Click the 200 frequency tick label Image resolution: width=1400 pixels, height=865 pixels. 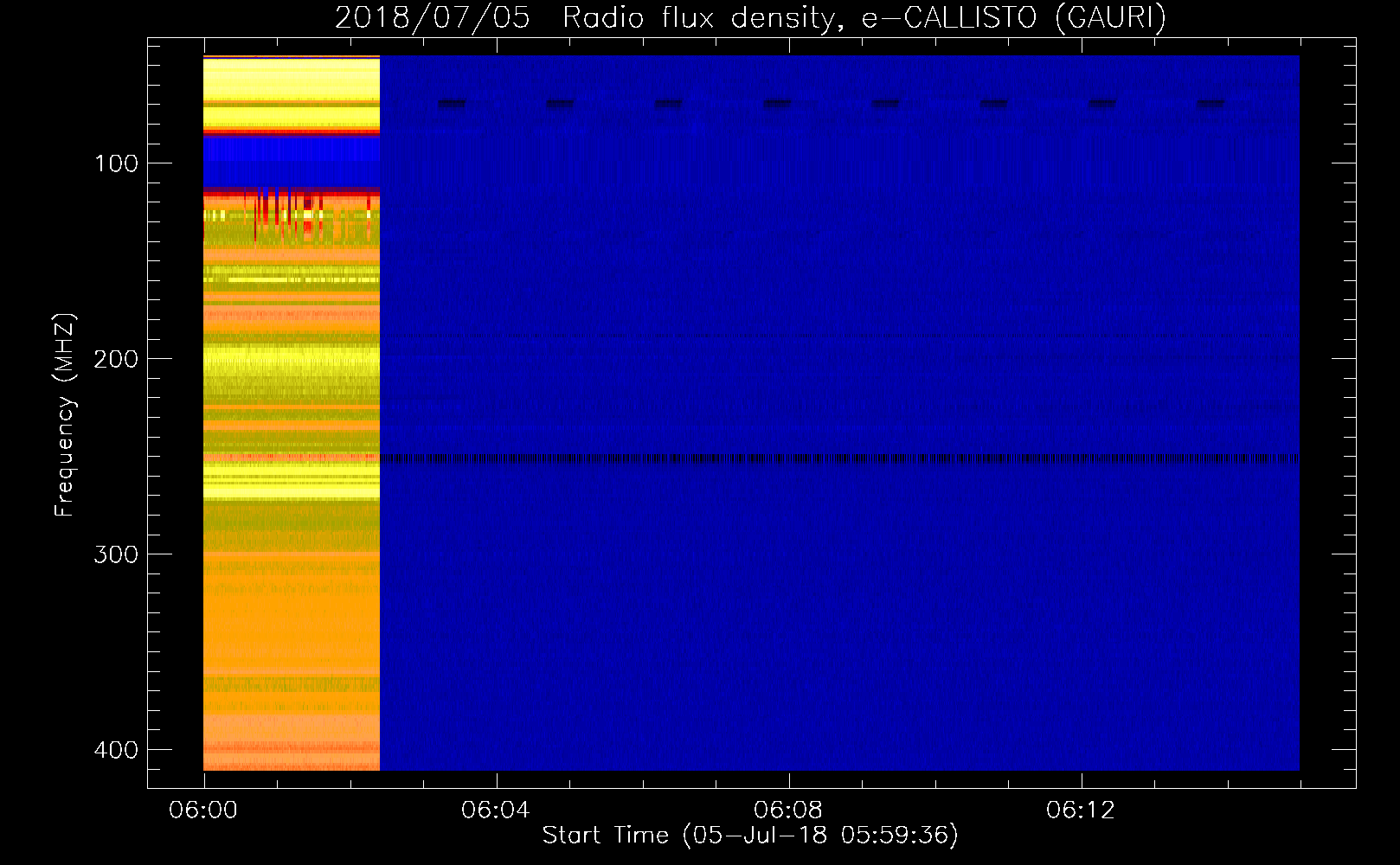[116, 359]
